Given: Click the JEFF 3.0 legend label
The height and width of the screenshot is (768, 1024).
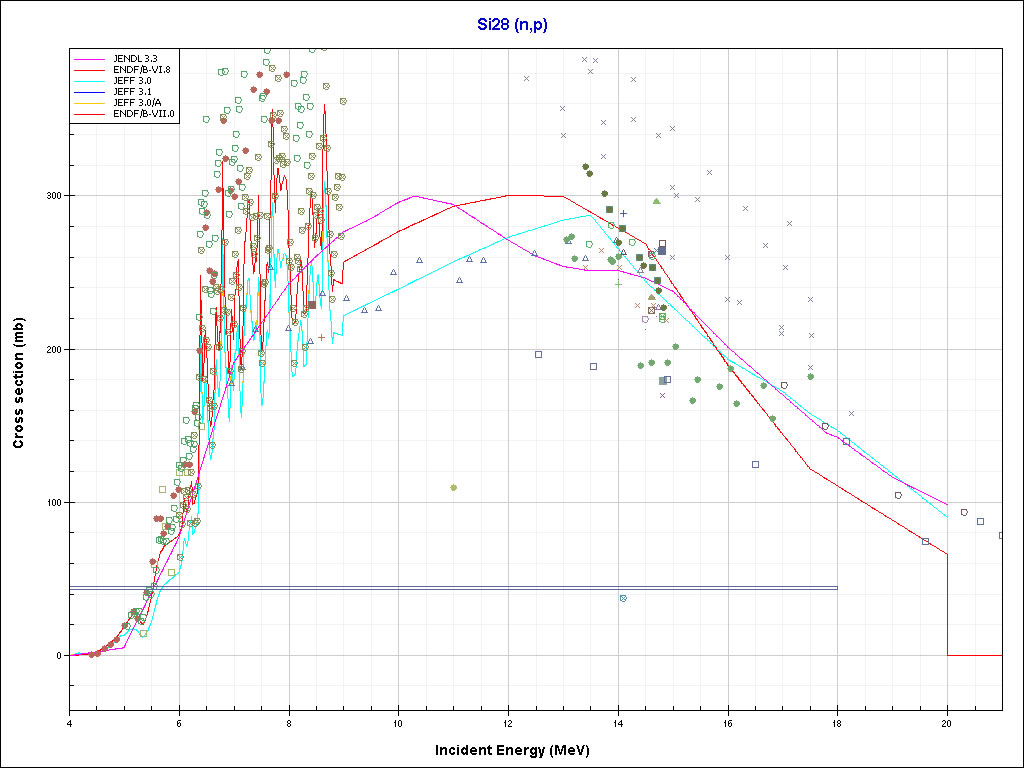Looking at the screenshot, I should tap(132, 81).
